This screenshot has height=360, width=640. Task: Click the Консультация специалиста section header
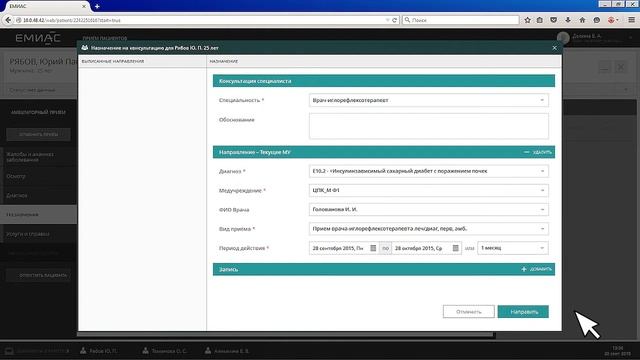point(384,81)
